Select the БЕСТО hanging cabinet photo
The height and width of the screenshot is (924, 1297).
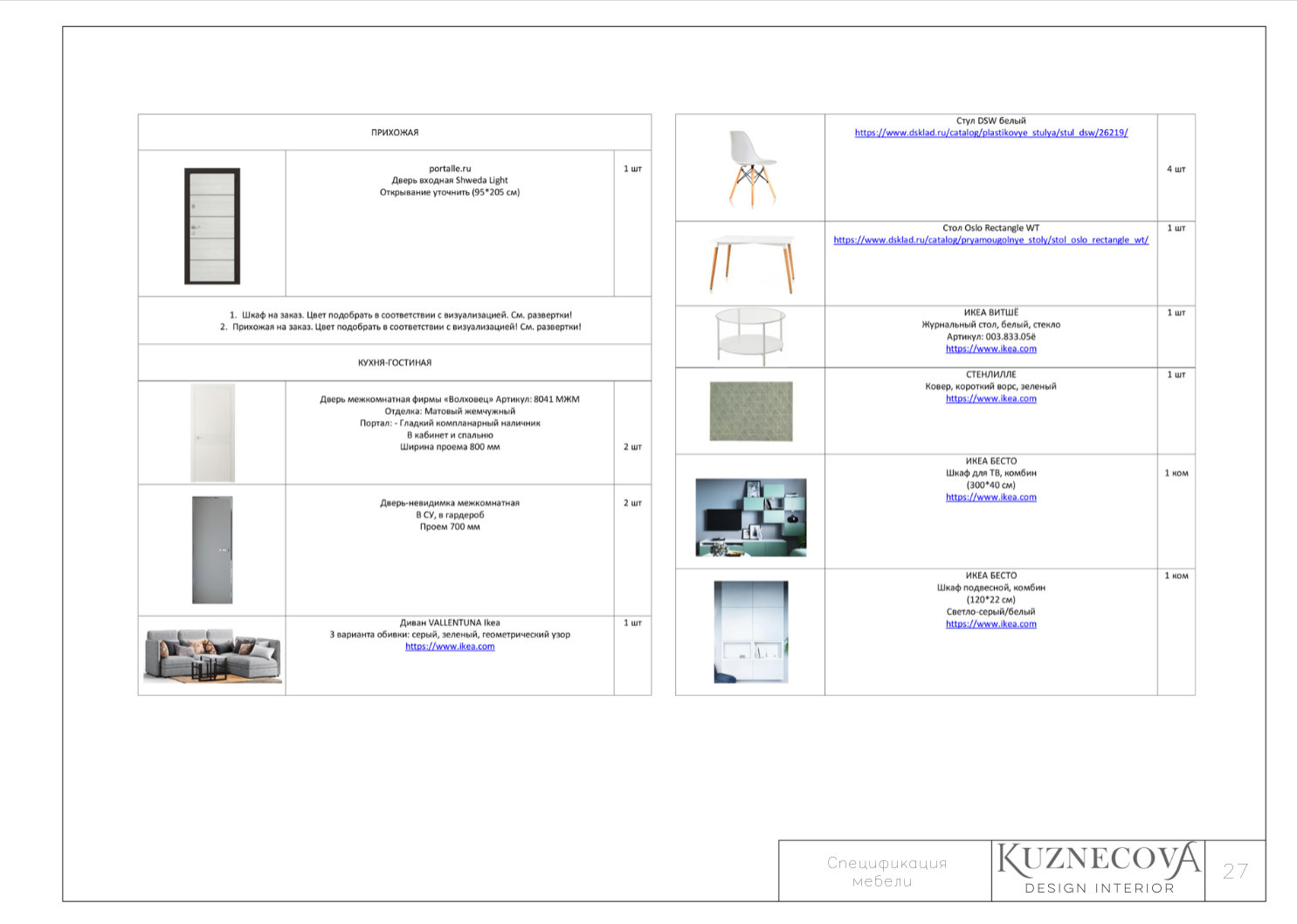(x=751, y=631)
